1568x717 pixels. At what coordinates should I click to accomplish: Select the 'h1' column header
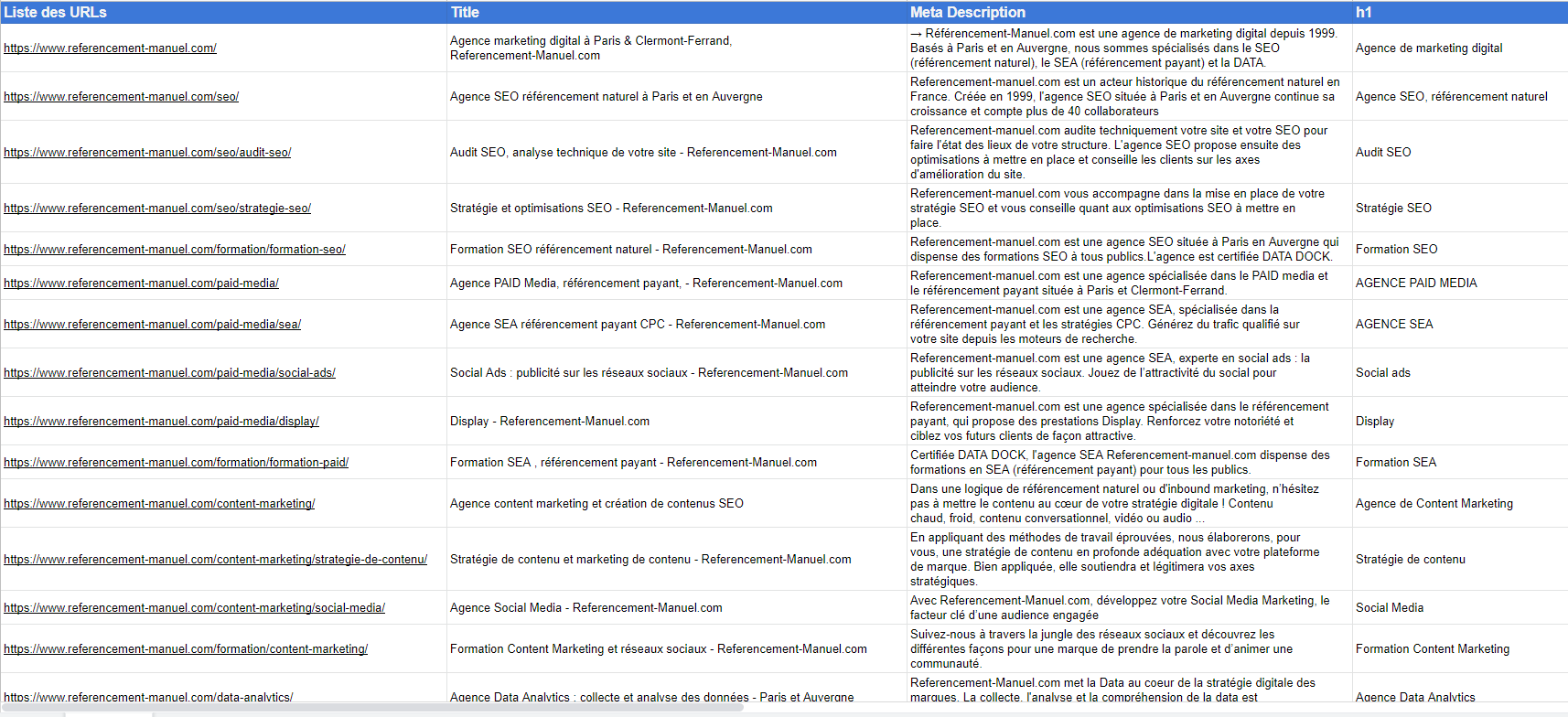click(x=1460, y=13)
